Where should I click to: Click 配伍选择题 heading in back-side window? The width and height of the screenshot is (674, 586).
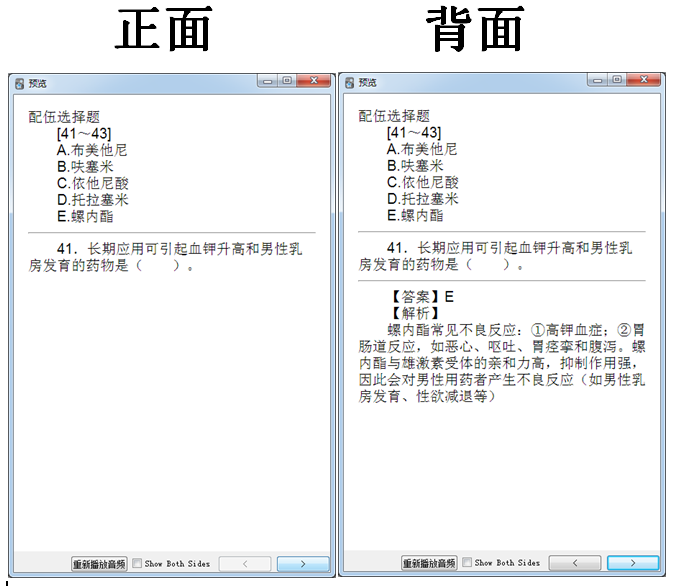tap(394, 116)
